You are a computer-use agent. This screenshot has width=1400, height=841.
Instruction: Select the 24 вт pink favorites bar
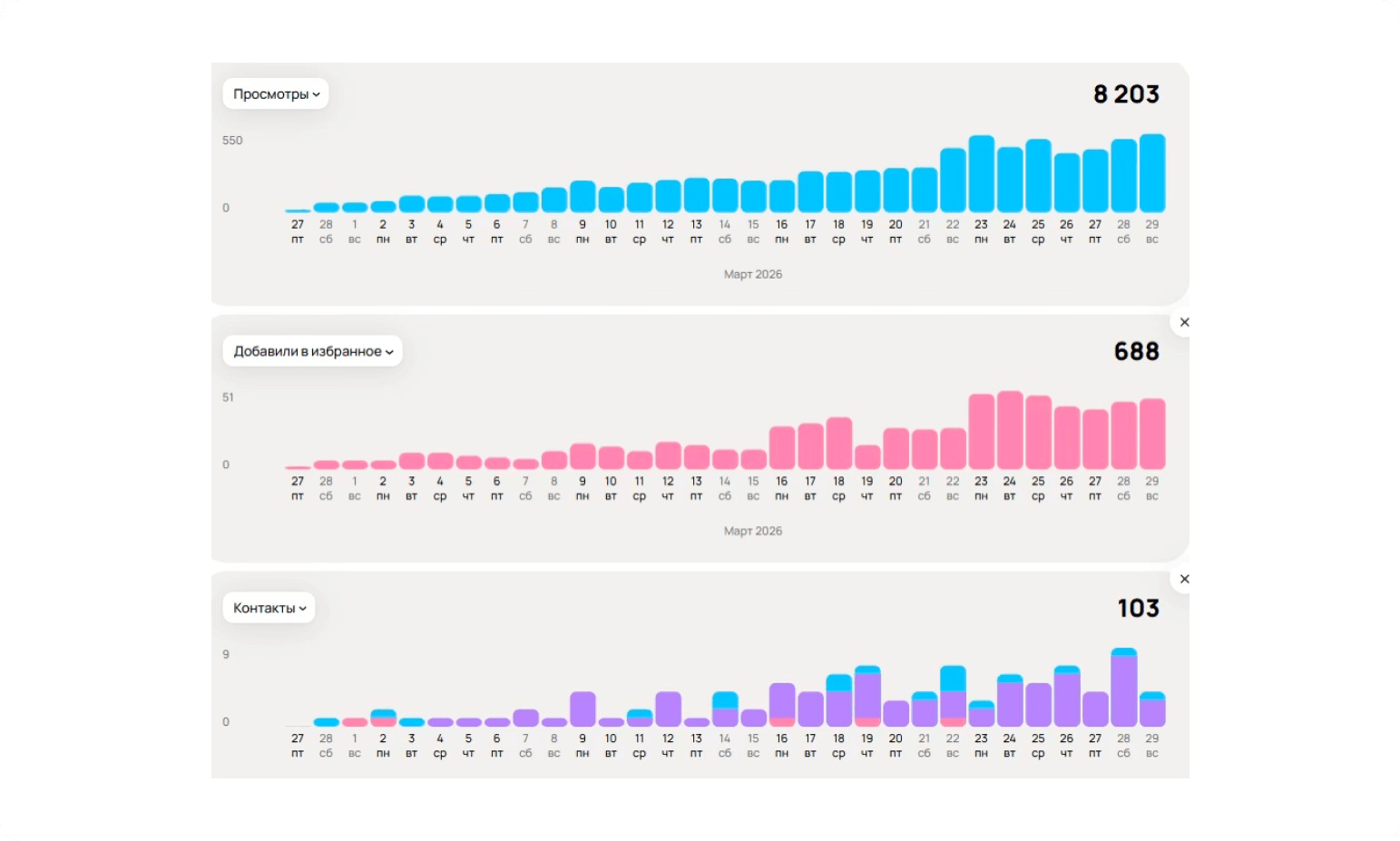(1010, 430)
